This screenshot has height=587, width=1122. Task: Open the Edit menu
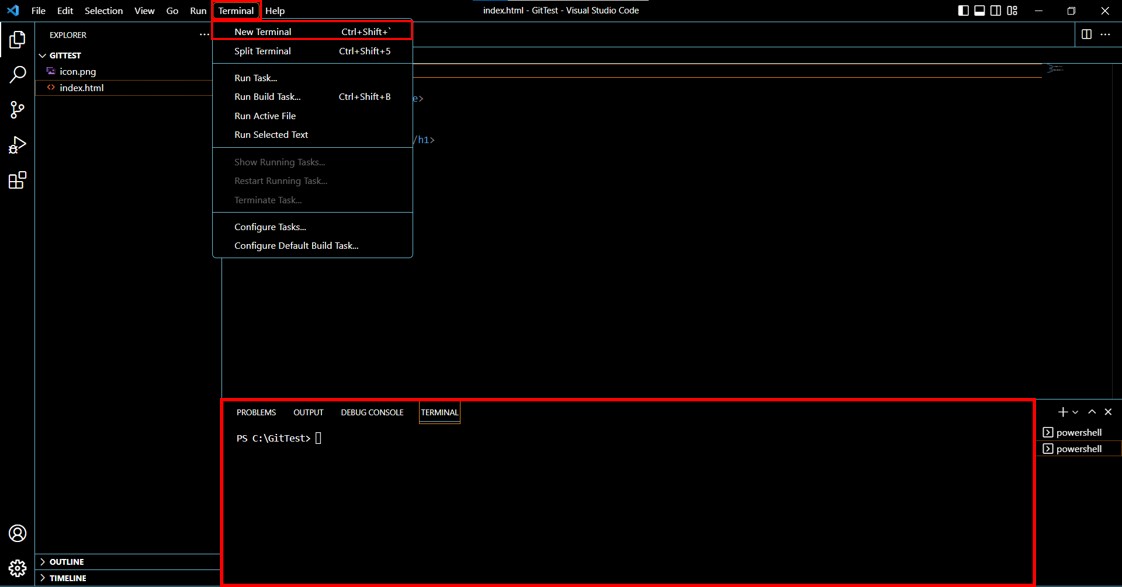(65, 11)
